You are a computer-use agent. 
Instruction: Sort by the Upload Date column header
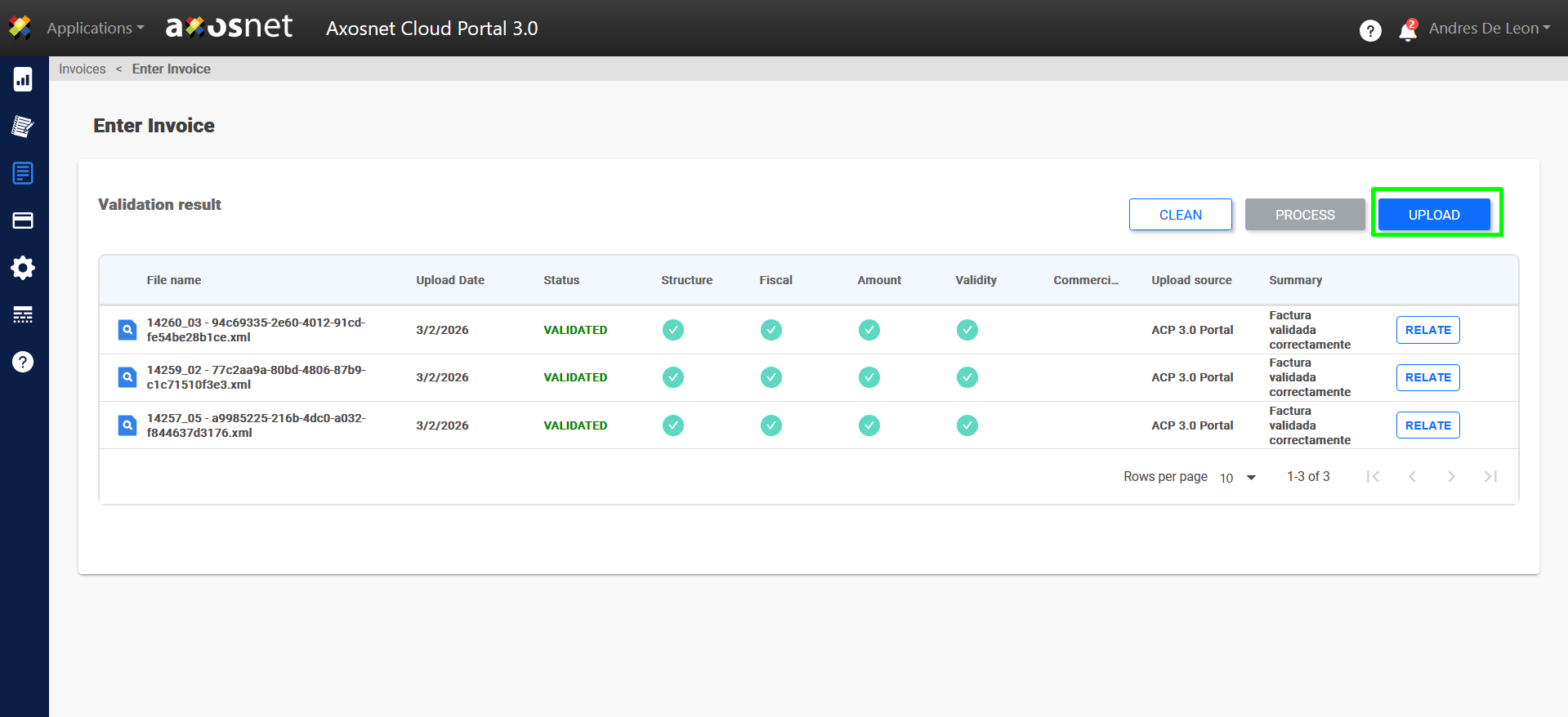450,280
